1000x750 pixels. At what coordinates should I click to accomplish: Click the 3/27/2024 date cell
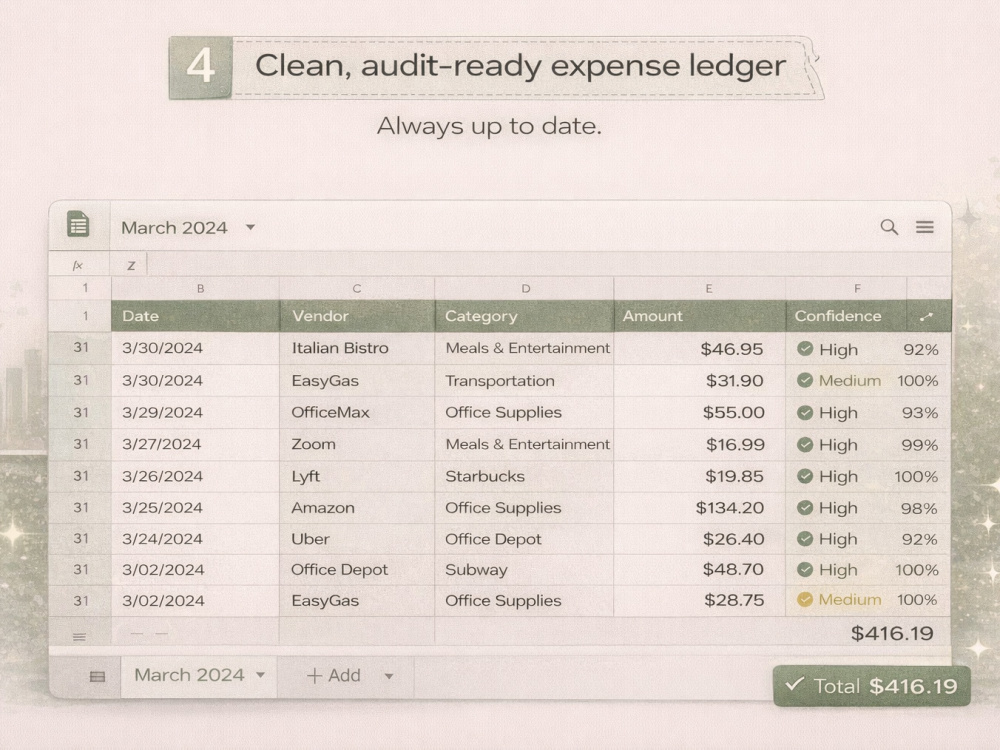tap(195, 445)
